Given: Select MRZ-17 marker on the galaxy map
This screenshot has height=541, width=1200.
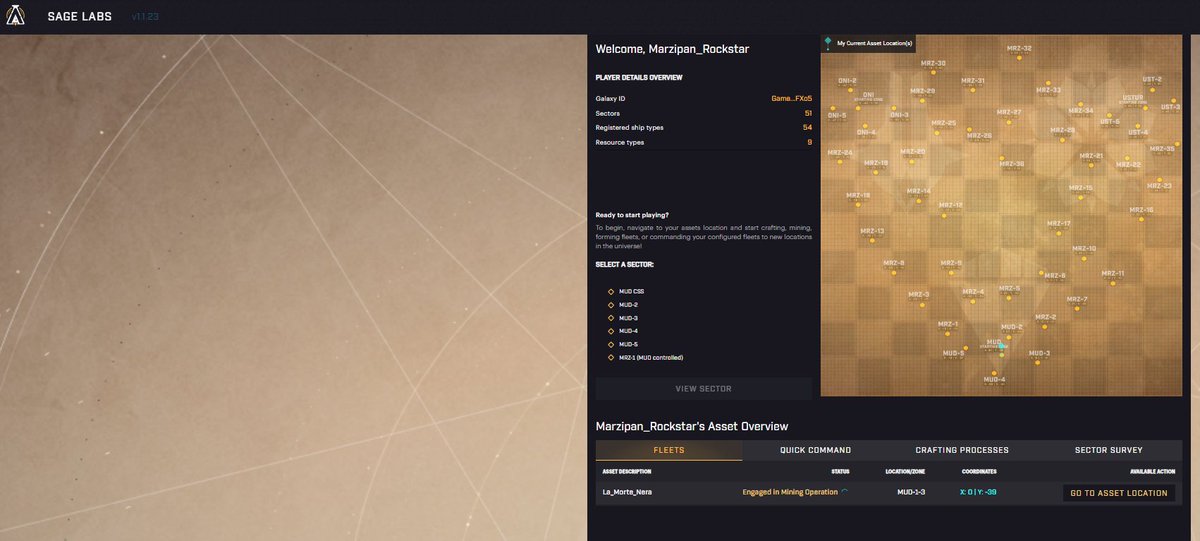Looking at the screenshot, I should click(x=1059, y=232).
